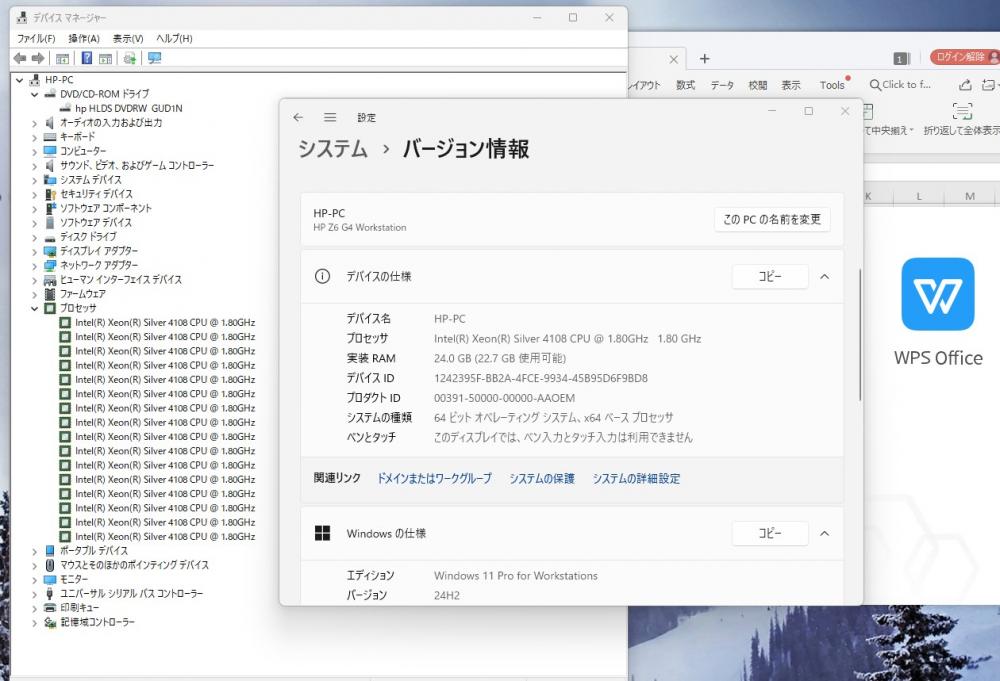Image resolution: width=1000 pixels, height=681 pixels.
Task: Select the デバイス ID value text
Action: point(541,378)
